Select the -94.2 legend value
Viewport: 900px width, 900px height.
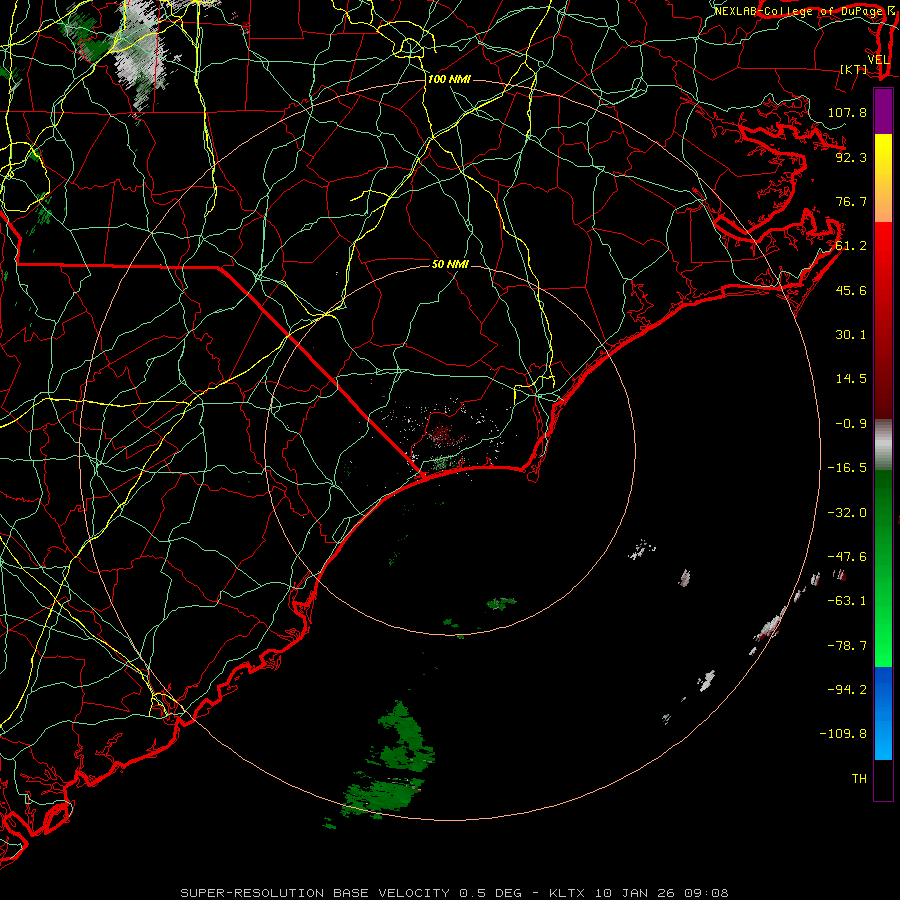pyautogui.click(x=847, y=689)
